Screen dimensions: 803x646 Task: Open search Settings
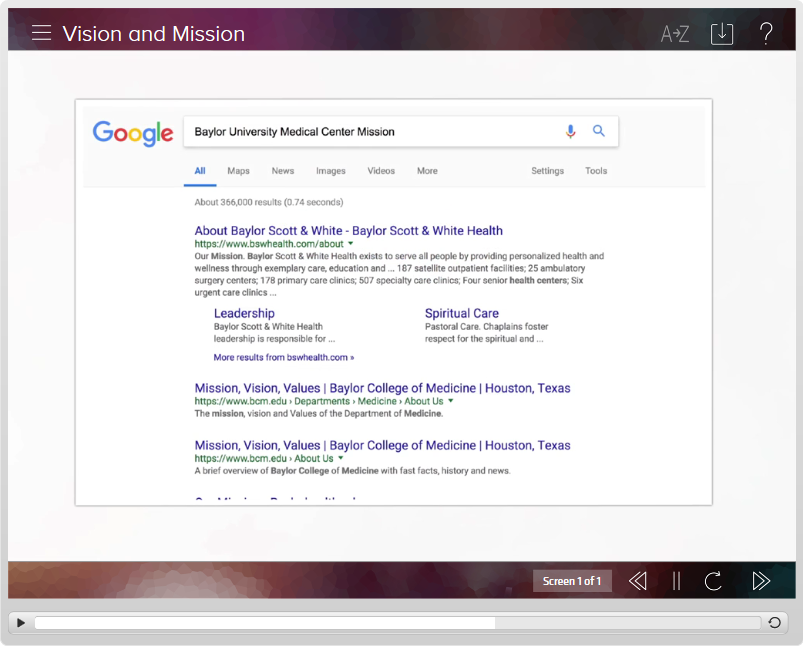coord(547,171)
